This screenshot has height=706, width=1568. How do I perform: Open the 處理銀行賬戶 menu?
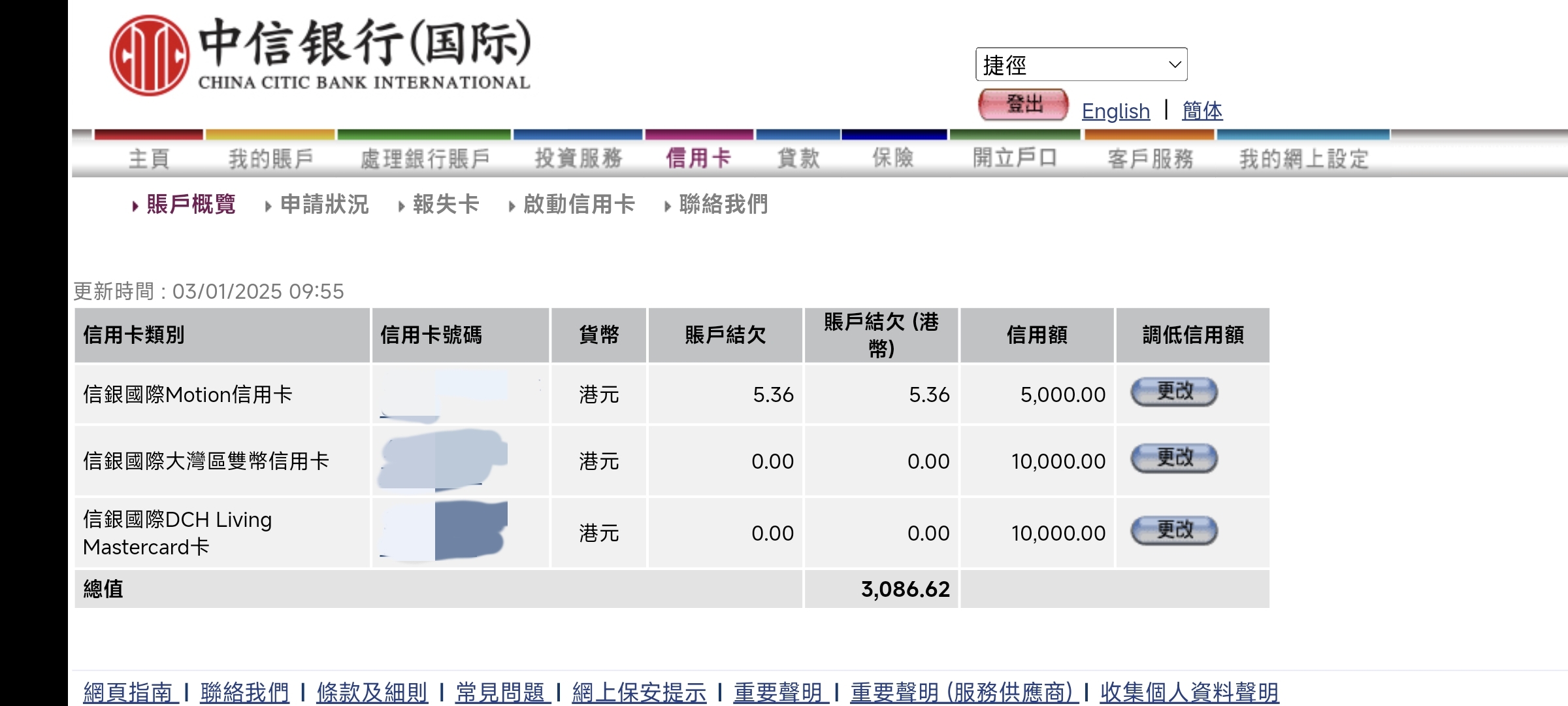425,158
